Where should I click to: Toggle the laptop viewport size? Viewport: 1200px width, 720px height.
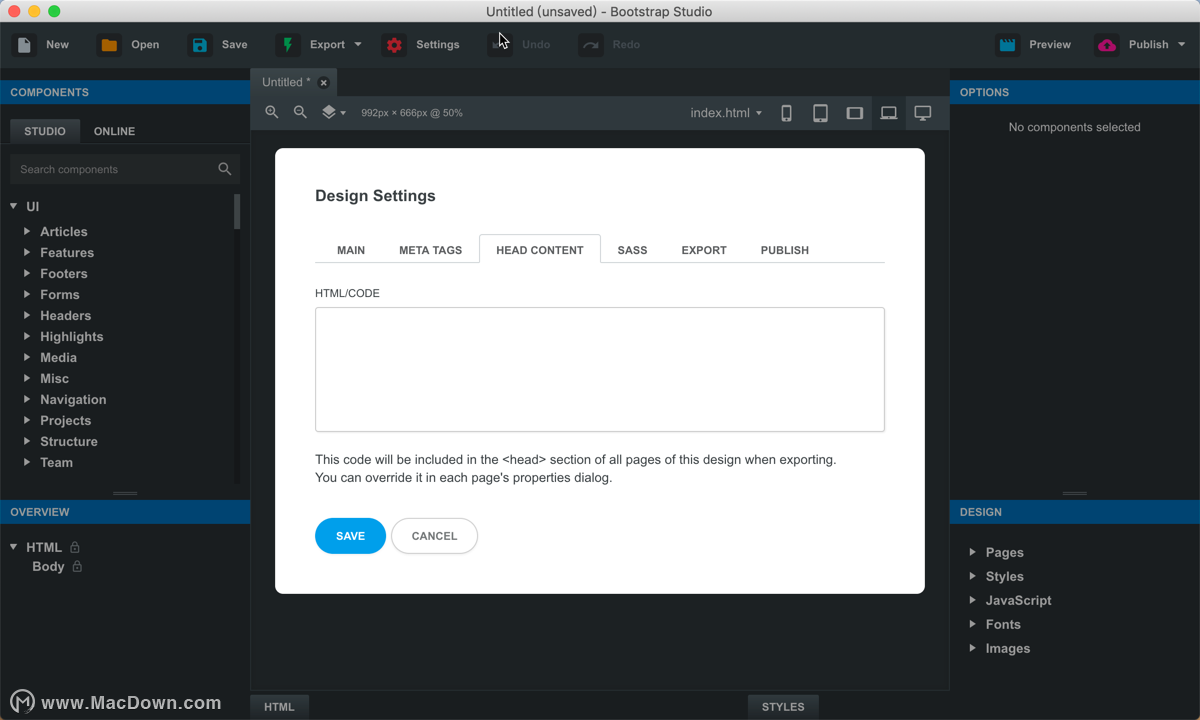pos(888,112)
